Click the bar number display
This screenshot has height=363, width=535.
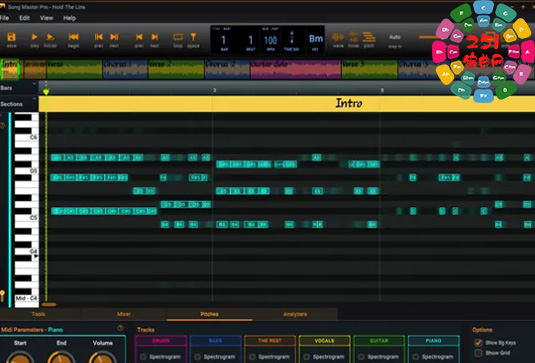point(224,40)
